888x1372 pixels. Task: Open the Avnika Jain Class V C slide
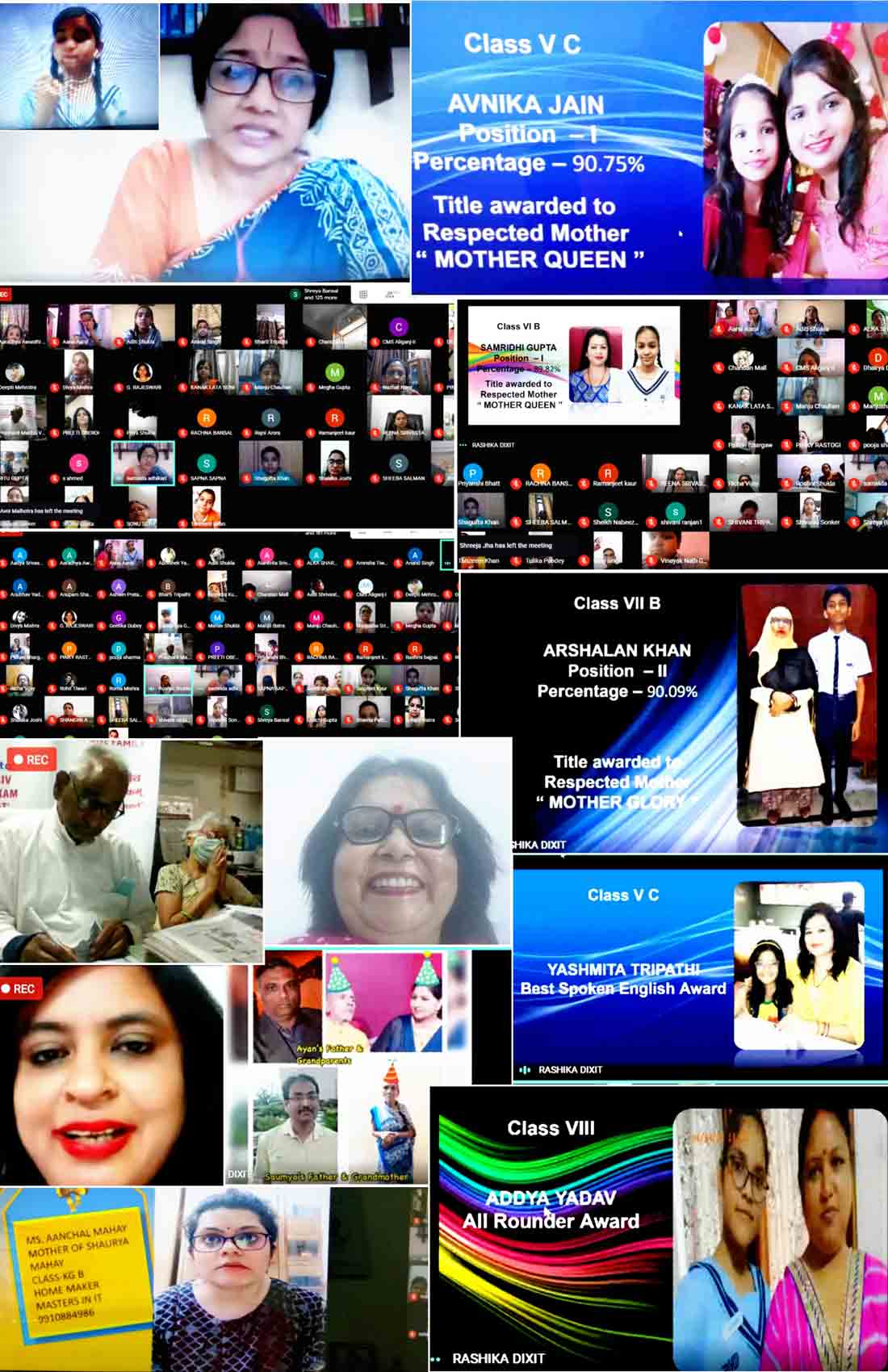pyautogui.click(x=650, y=148)
